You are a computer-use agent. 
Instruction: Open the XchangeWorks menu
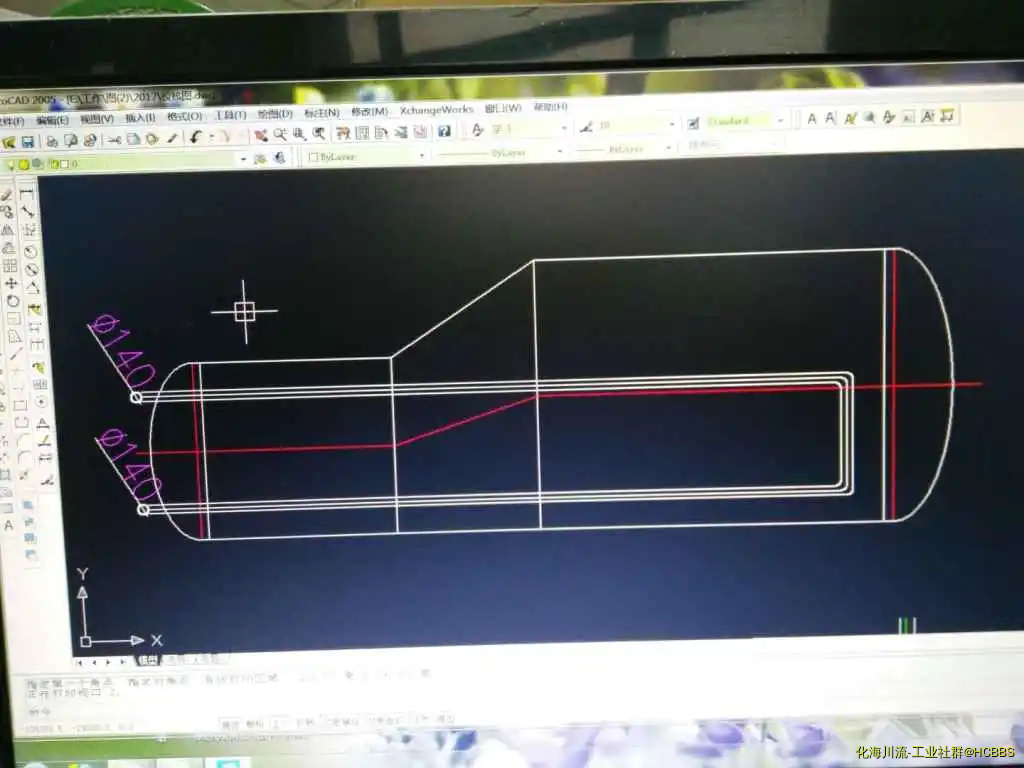[436, 110]
